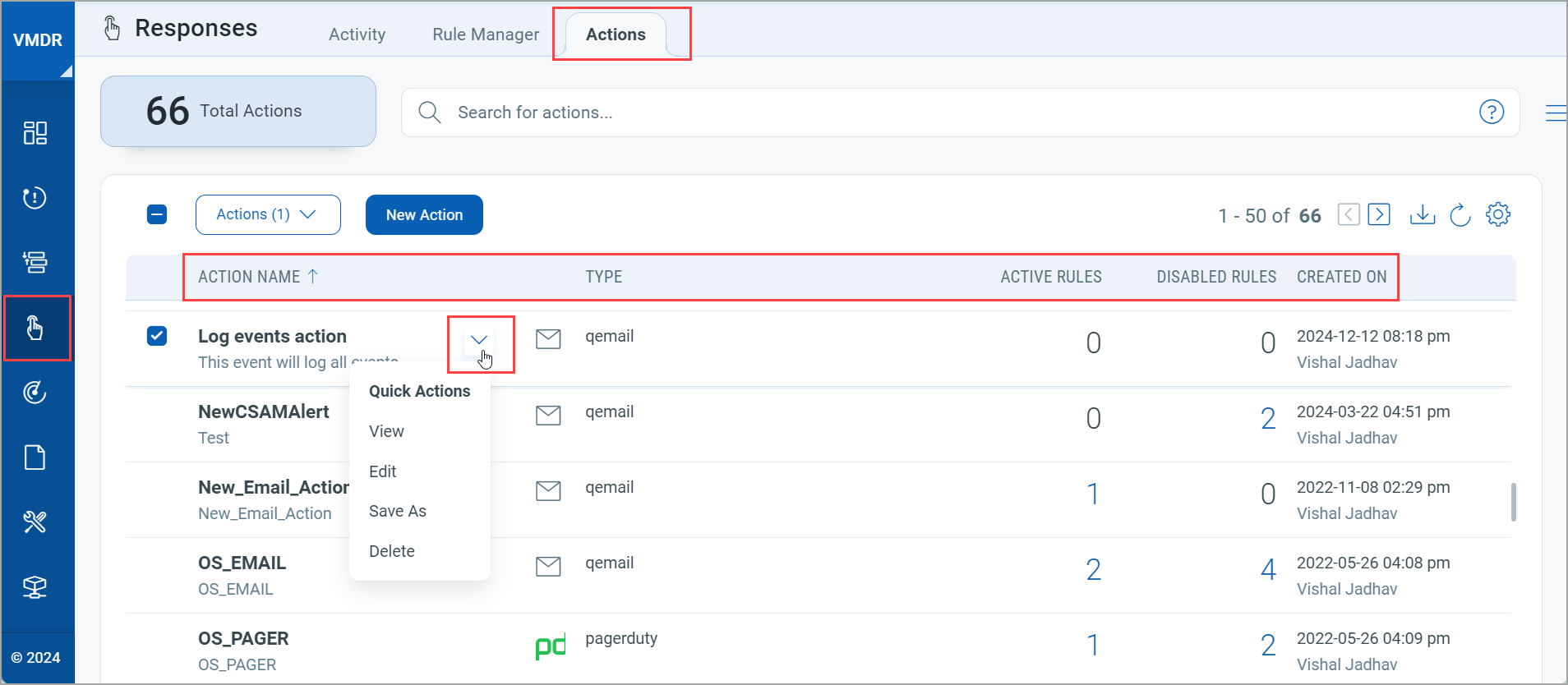Open the VMDR module picker
Viewport: 1568px width, 685px height.
(x=38, y=40)
